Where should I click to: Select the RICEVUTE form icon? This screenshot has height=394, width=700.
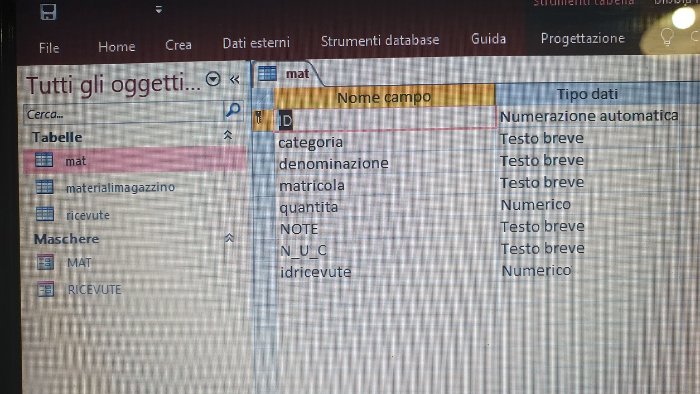[x=46, y=289]
